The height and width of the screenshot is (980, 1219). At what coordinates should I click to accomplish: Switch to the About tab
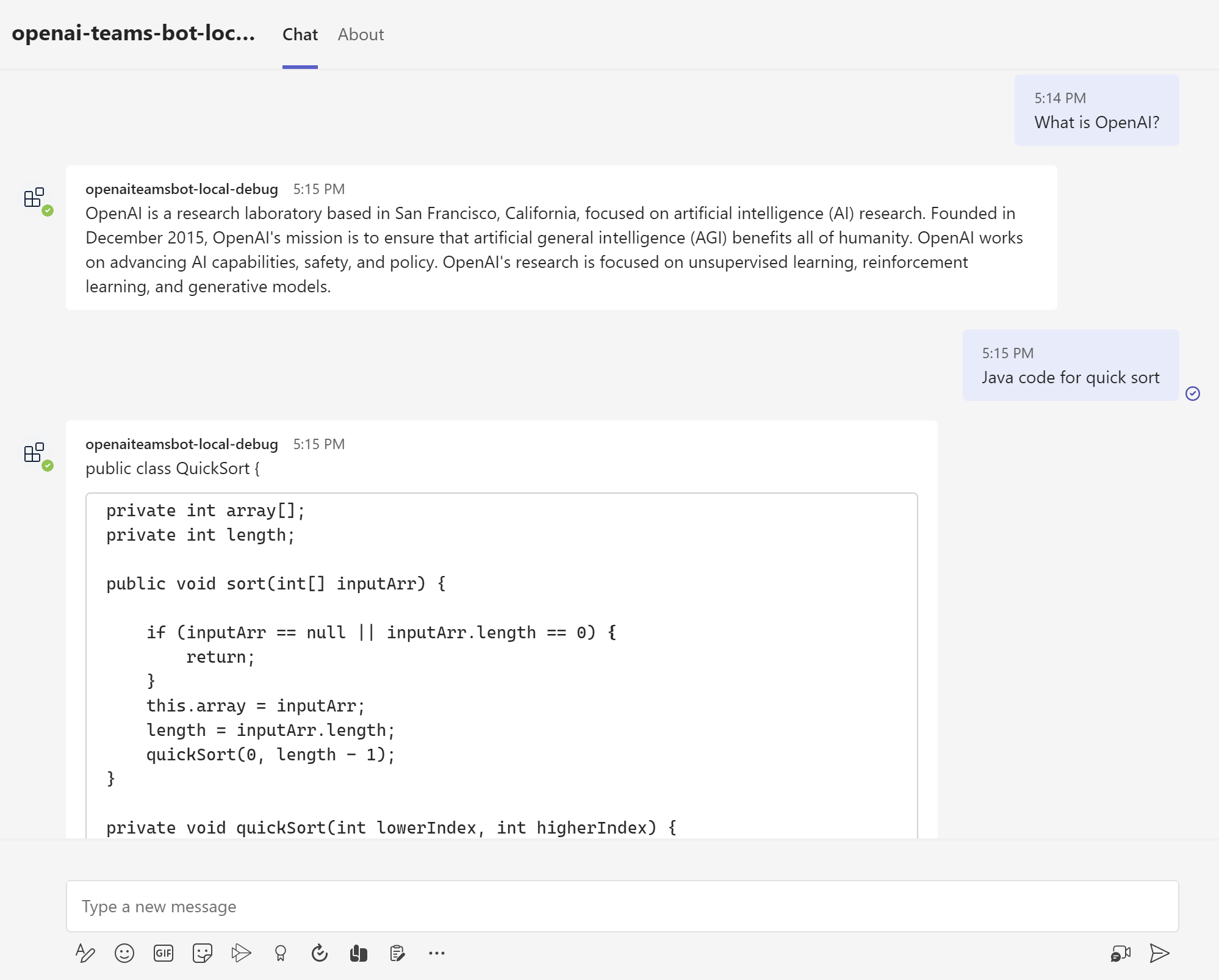[361, 35]
